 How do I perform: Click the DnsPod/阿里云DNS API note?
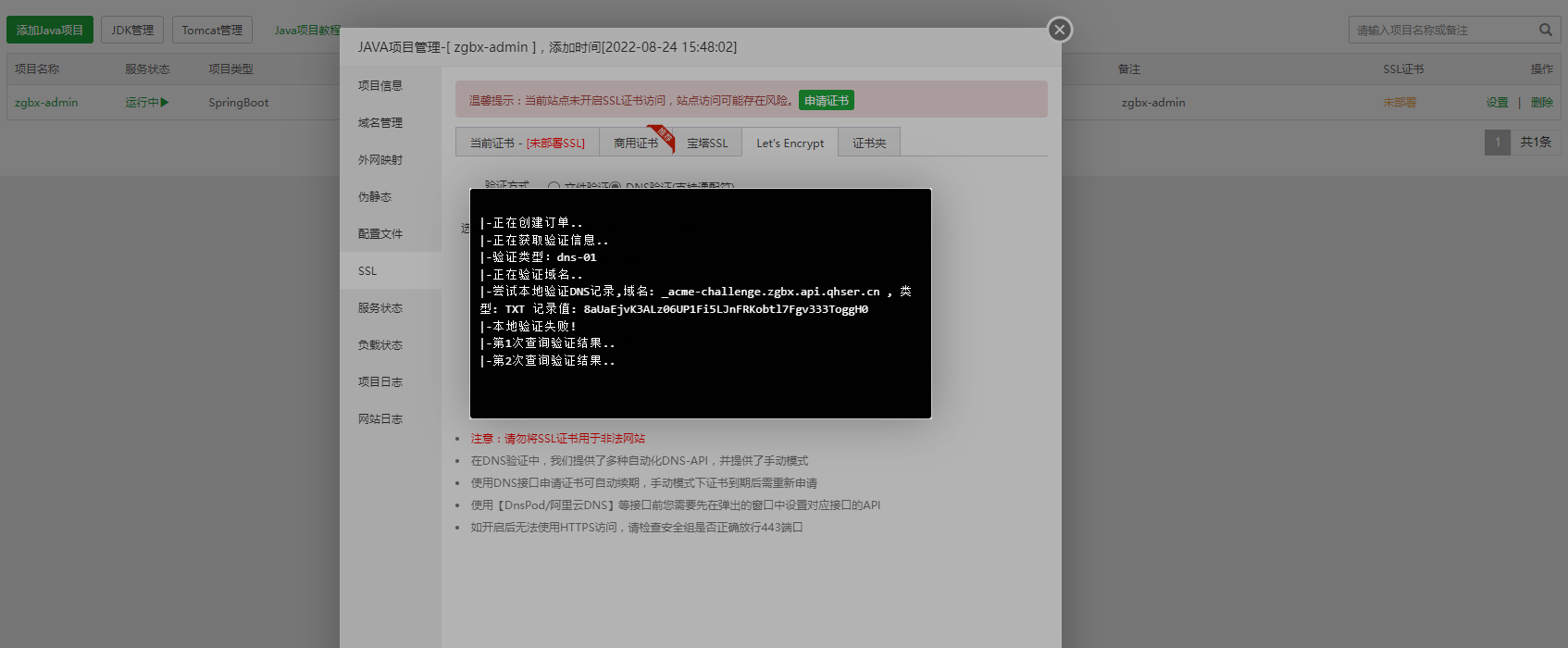click(676, 505)
